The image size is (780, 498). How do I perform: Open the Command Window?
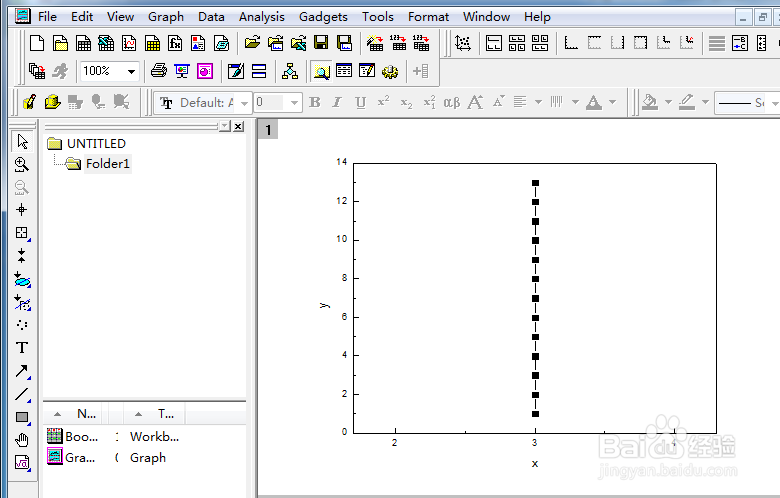pos(367,71)
